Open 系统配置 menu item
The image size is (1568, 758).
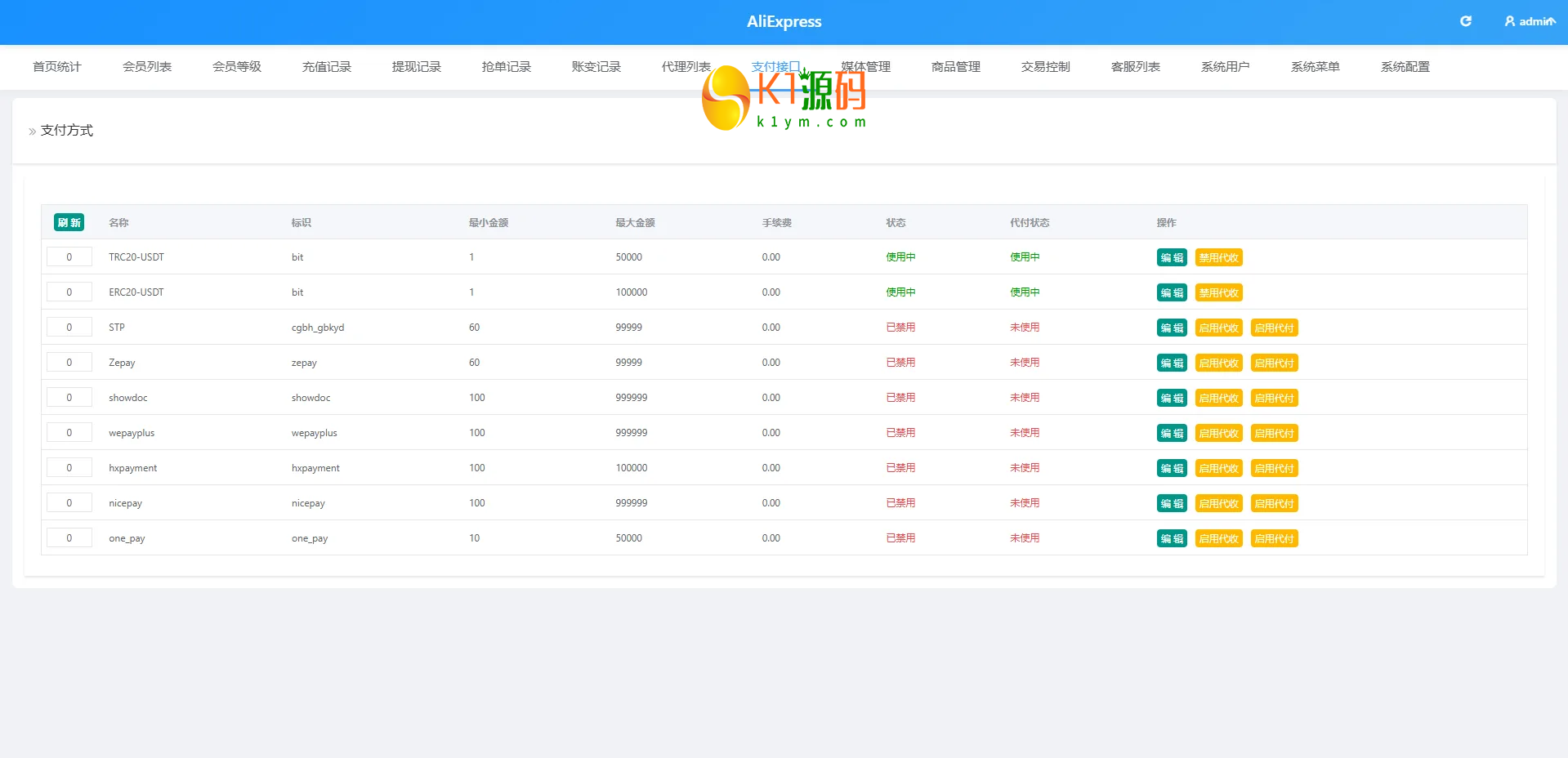[1405, 67]
